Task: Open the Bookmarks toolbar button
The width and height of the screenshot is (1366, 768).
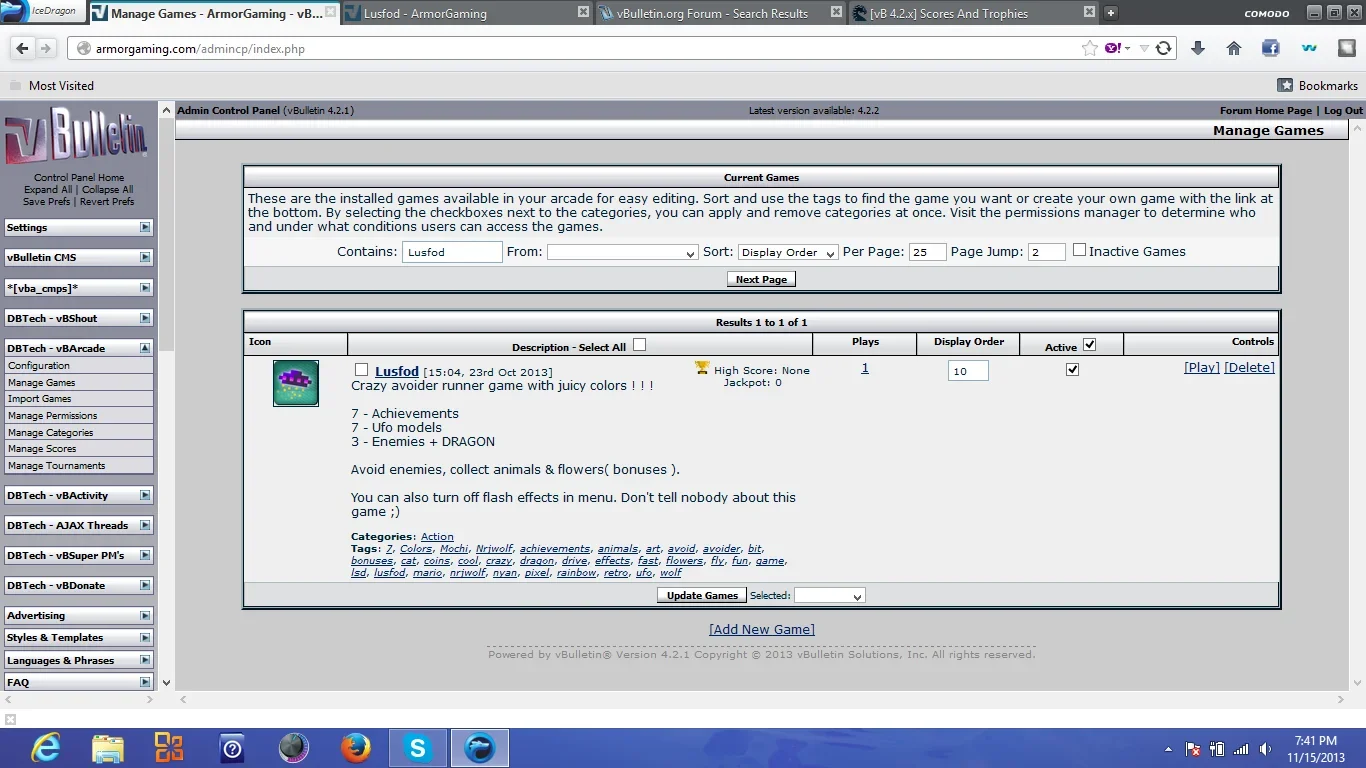Action: (1317, 85)
